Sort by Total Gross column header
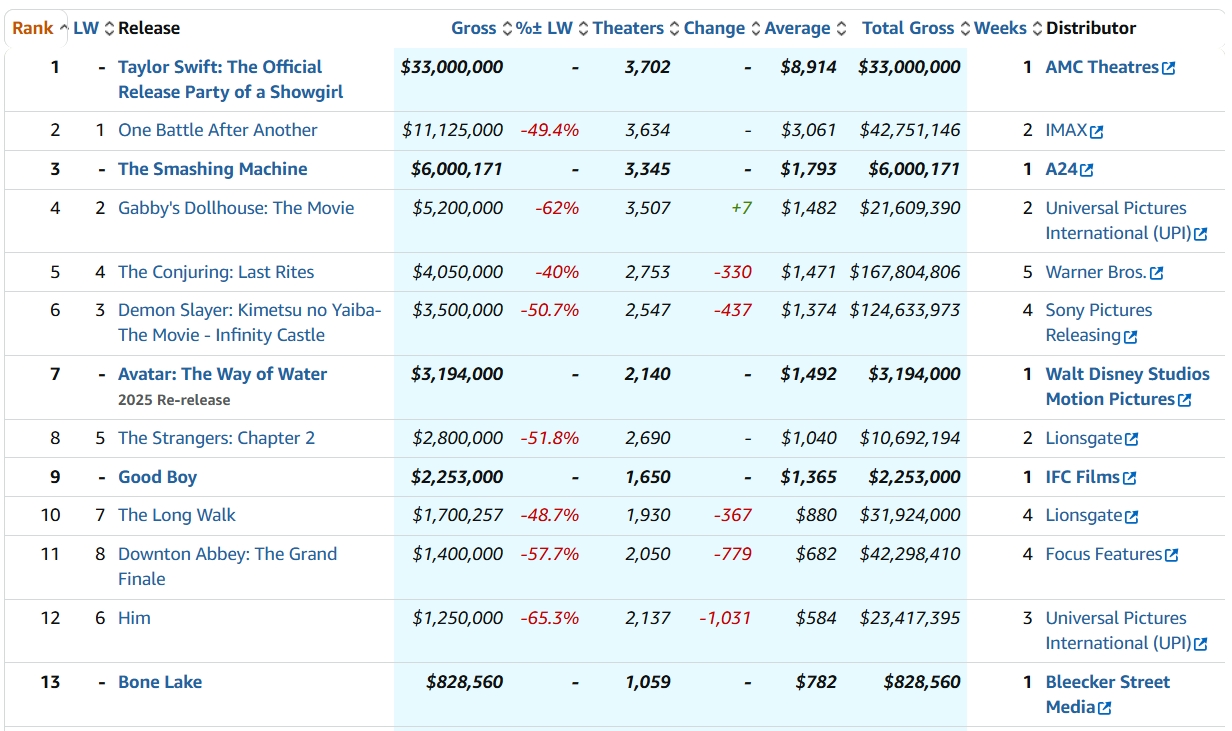Screen dimensions: 1232x731 coord(908,28)
